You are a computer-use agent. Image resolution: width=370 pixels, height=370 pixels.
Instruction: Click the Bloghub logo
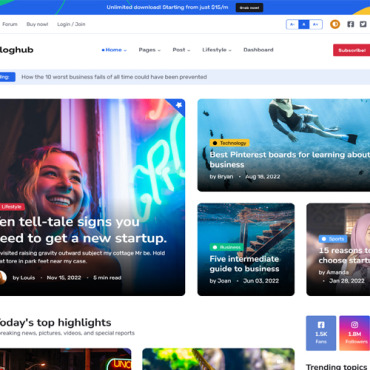[17, 50]
